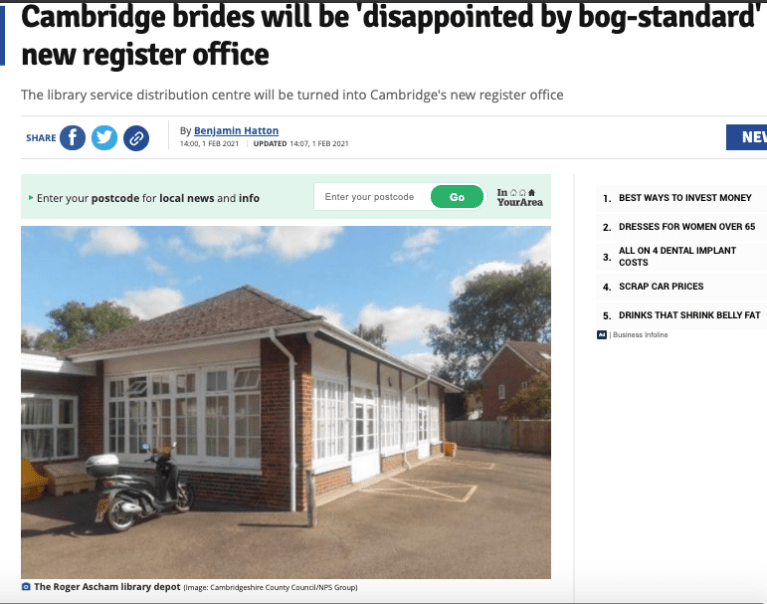Open All on 4 Dental Implant Costs
767x604 pixels.
pyautogui.click(x=677, y=256)
